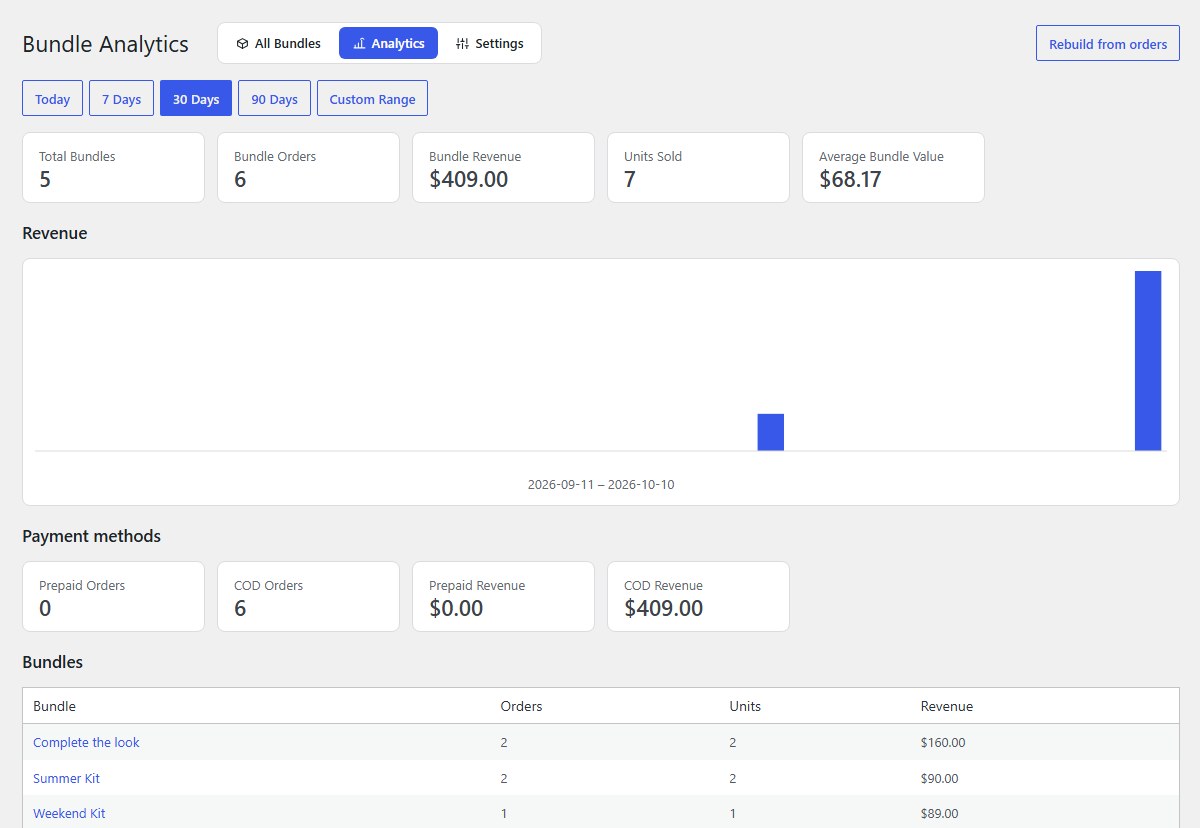The width and height of the screenshot is (1200, 828).
Task: Click the Orders cell for Weekend Kit
Action: [504, 813]
